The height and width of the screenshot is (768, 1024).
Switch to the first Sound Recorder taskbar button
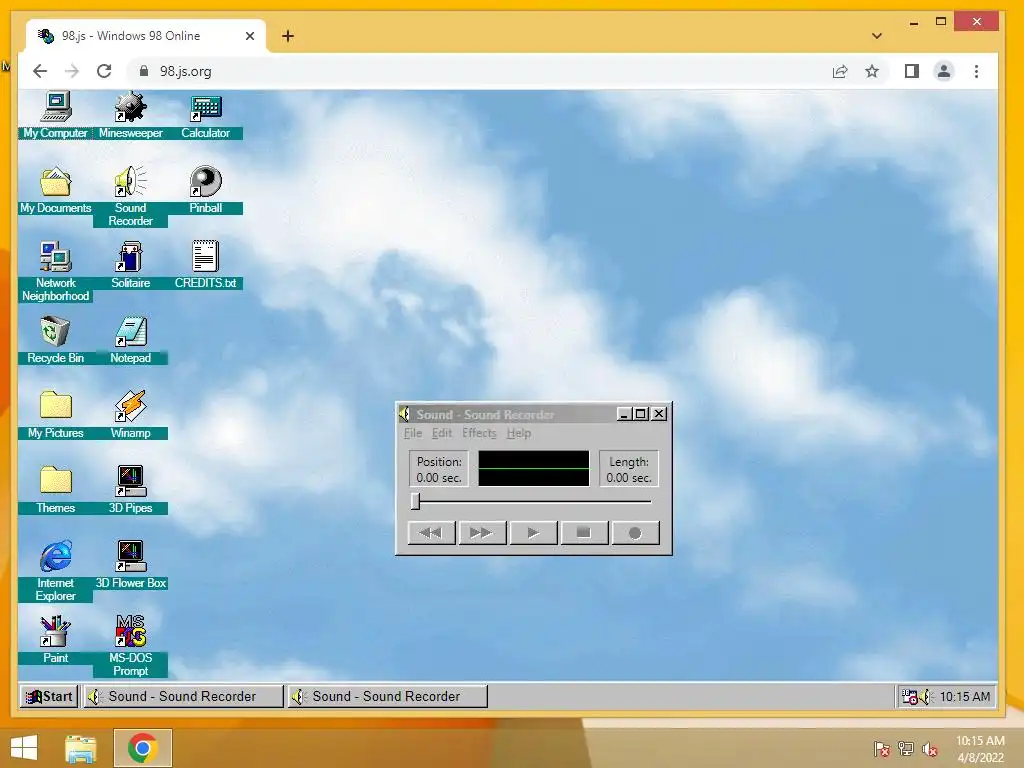tap(183, 696)
